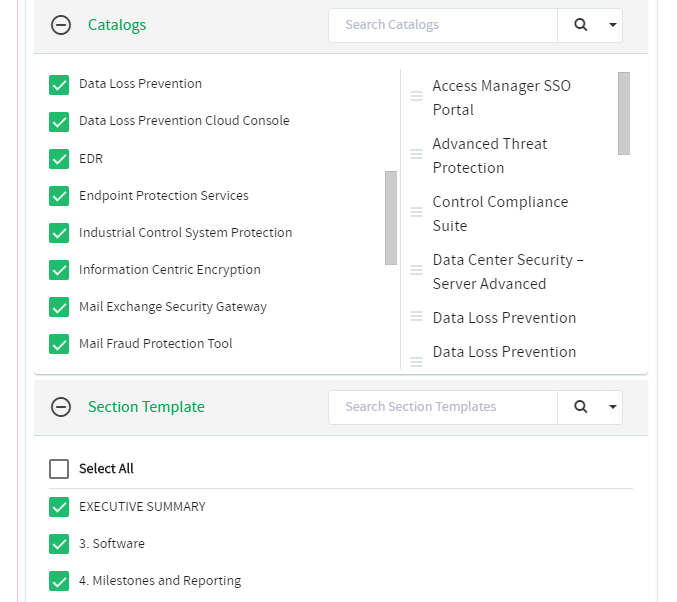Image resolution: width=677 pixels, height=602 pixels.
Task: Click the Mail Fraud Protection Tool label
Action: click(x=155, y=344)
